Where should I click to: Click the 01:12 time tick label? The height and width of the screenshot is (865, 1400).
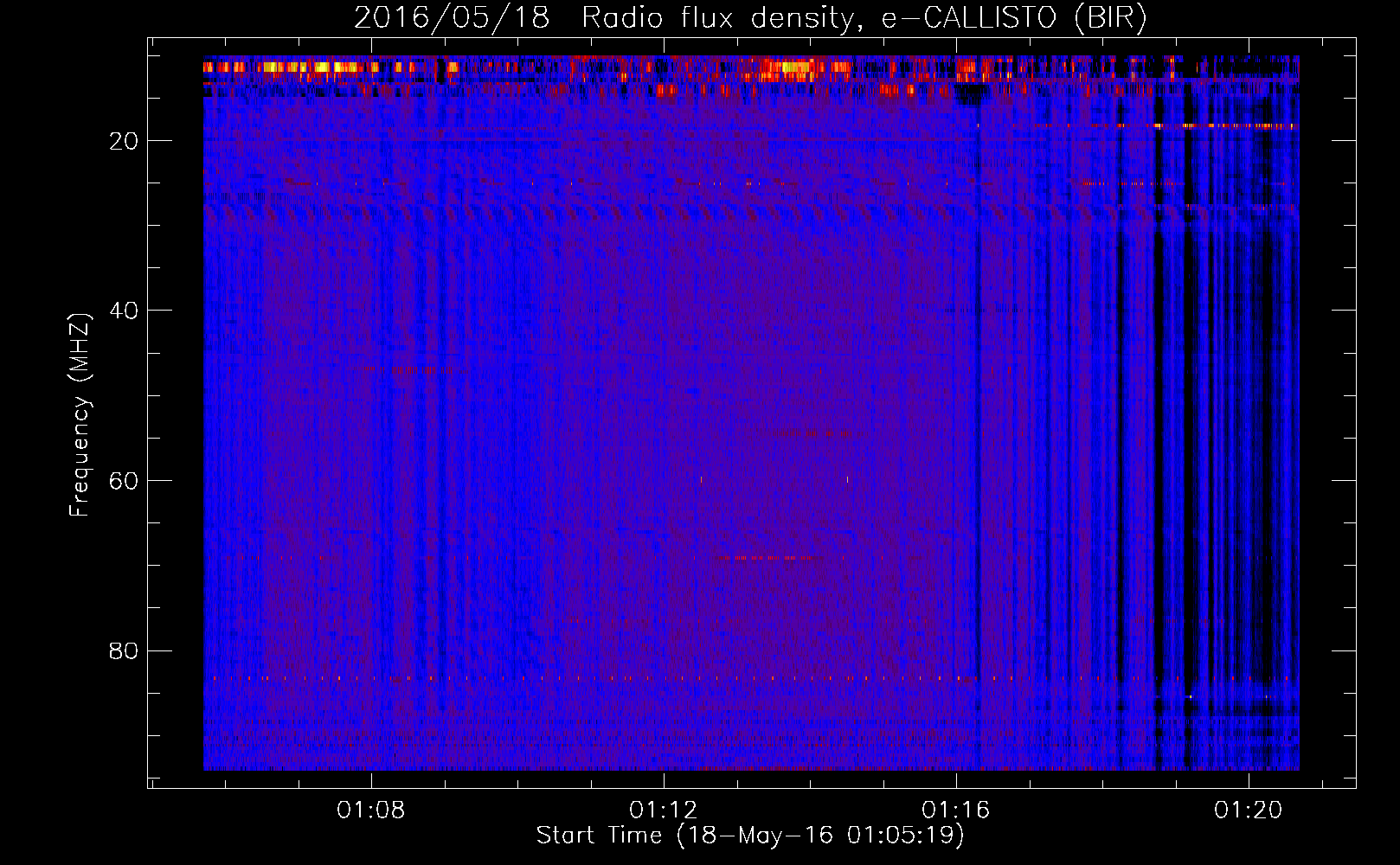tap(664, 811)
